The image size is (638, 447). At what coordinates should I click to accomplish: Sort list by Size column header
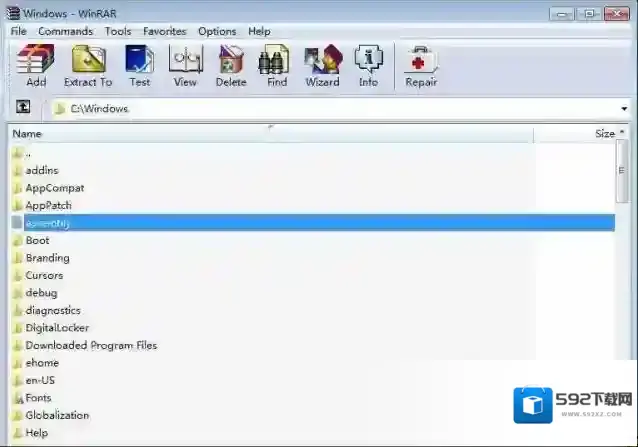coord(604,133)
